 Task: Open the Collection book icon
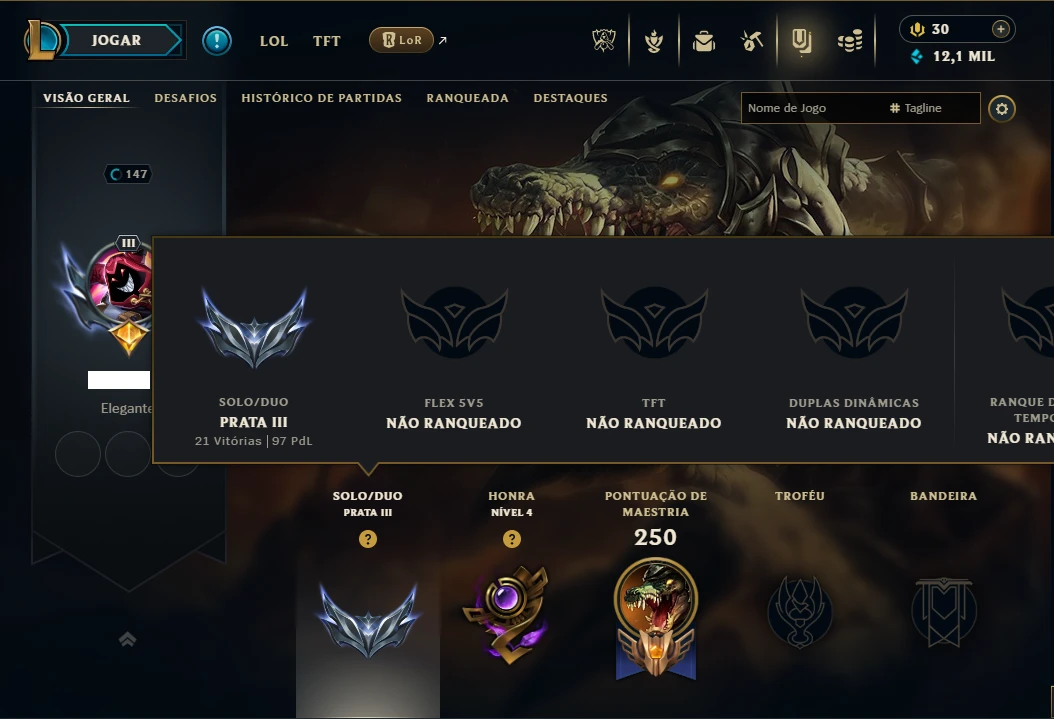pos(801,42)
